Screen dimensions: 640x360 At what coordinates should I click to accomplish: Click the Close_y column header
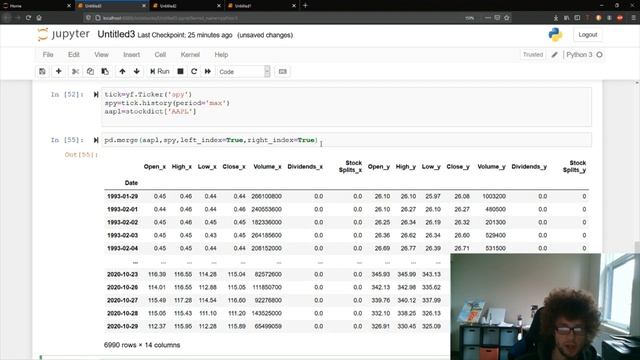pos(458,167)
